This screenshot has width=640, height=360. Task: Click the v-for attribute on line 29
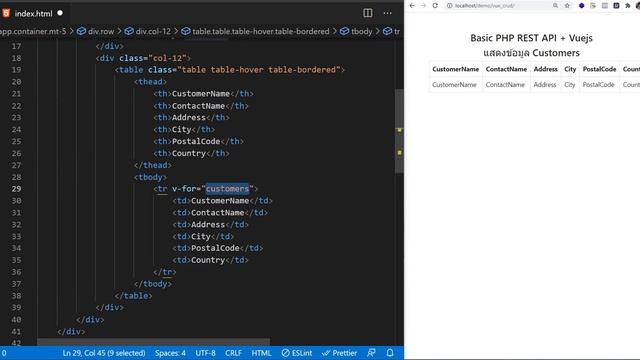click(184, 189)
